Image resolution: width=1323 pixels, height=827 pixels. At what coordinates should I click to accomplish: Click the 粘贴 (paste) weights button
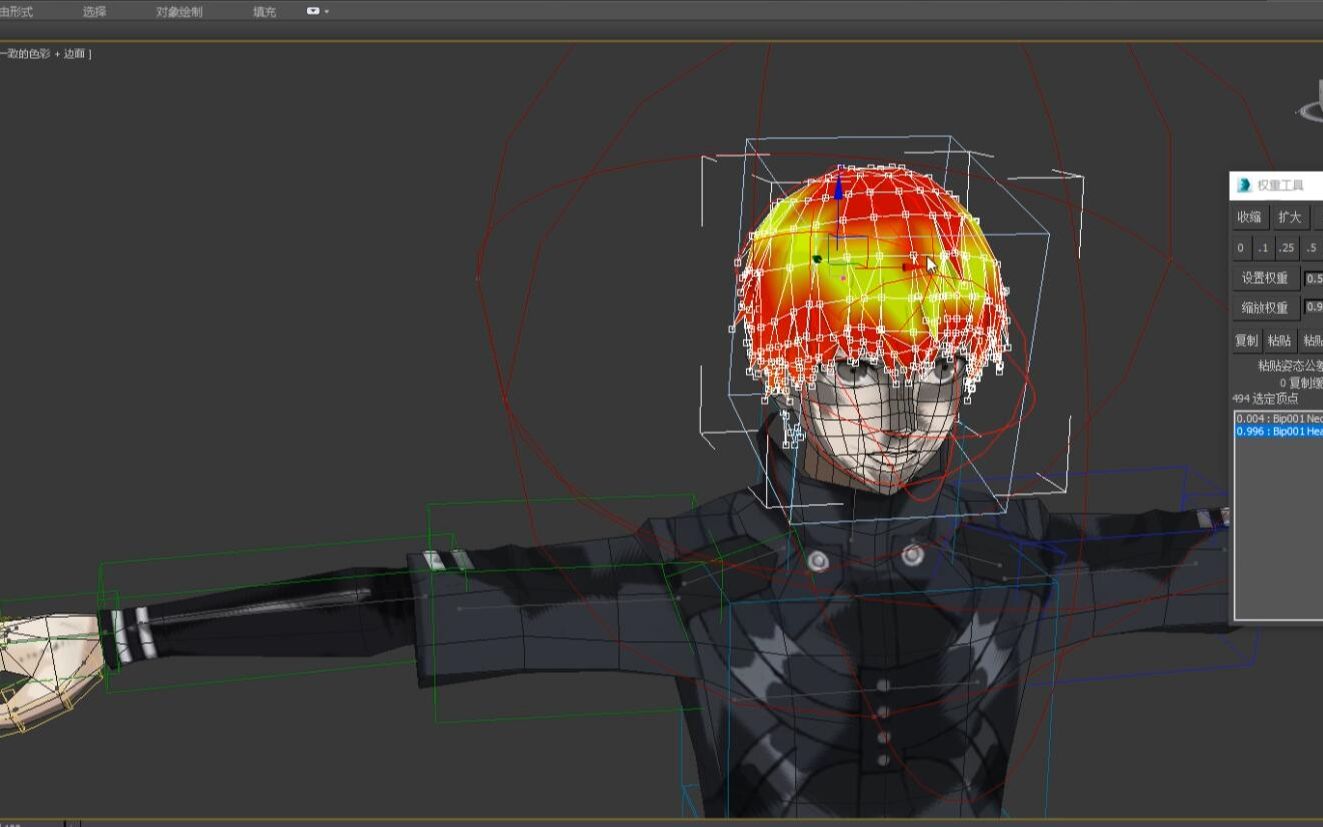pos(1278,340)
